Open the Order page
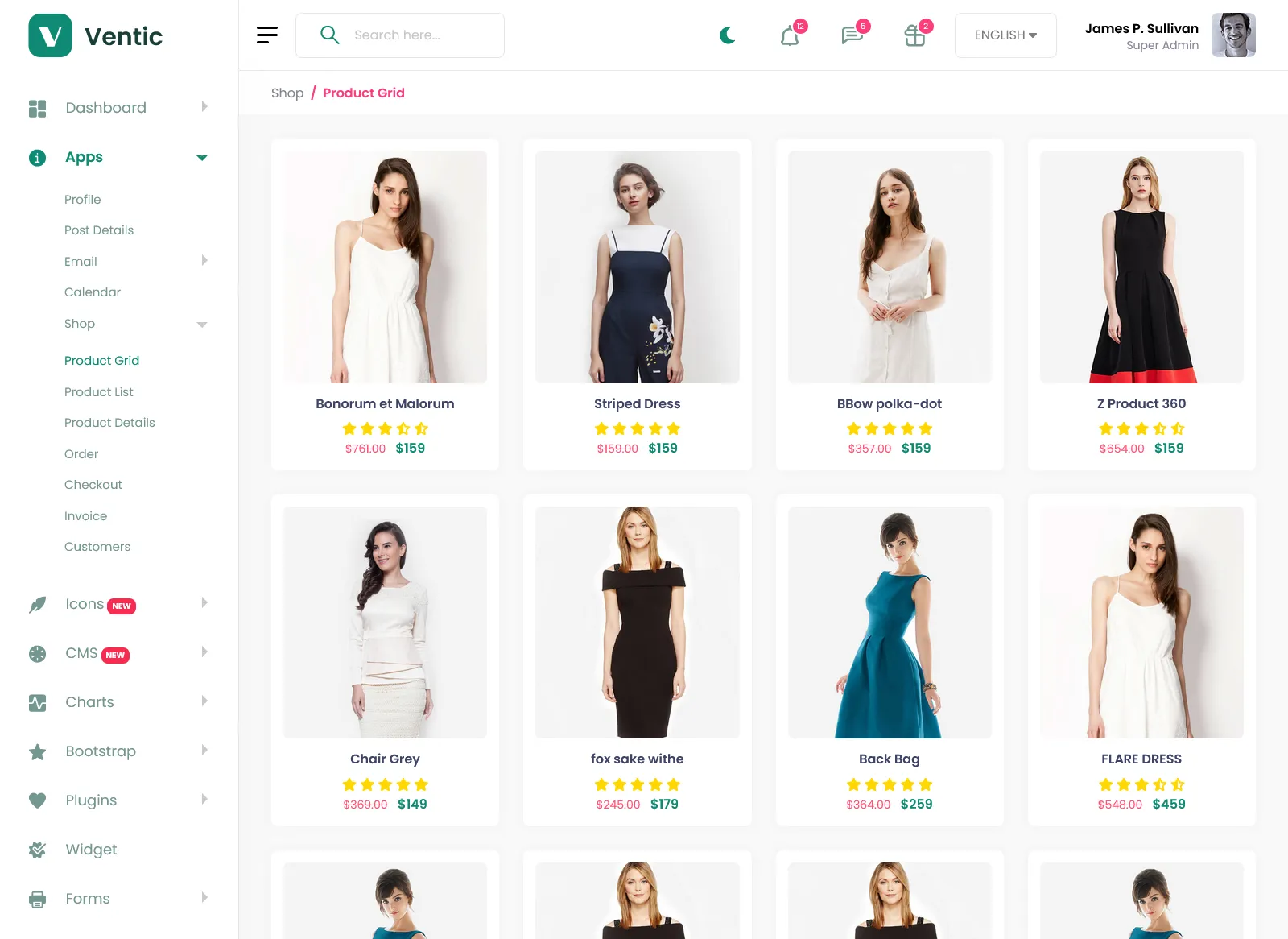Viewport: 1288px width, 939px height. (x=81, y=454)
